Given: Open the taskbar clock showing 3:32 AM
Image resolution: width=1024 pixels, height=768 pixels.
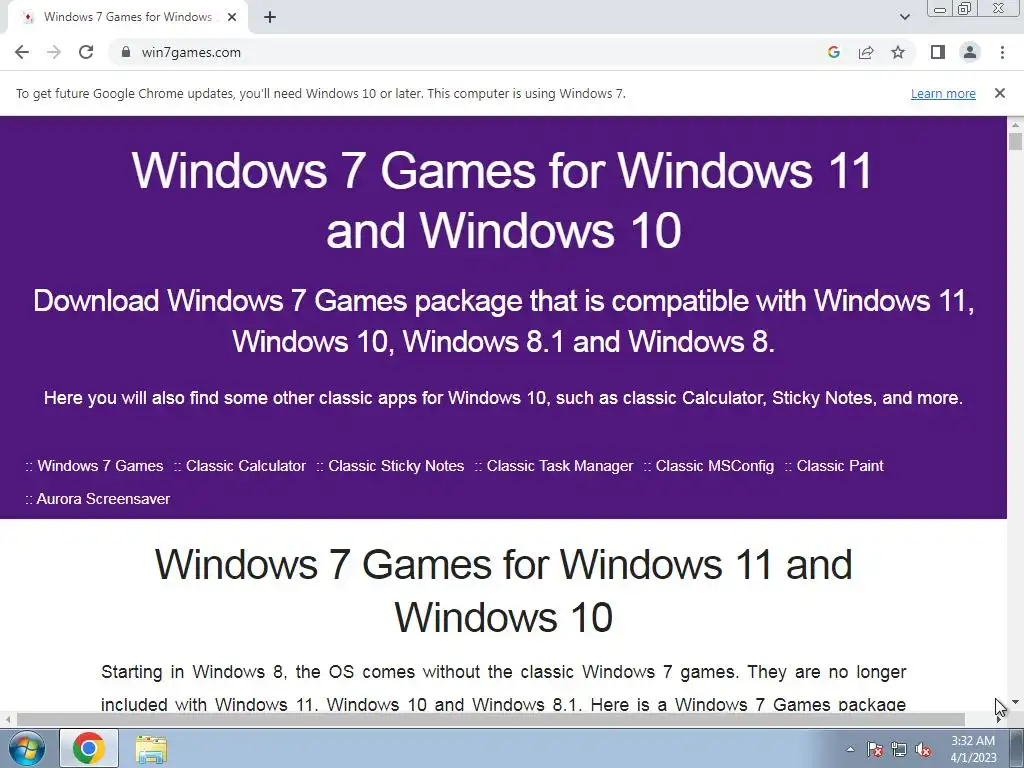Looking at the screenshot, I should coord(973,749).
